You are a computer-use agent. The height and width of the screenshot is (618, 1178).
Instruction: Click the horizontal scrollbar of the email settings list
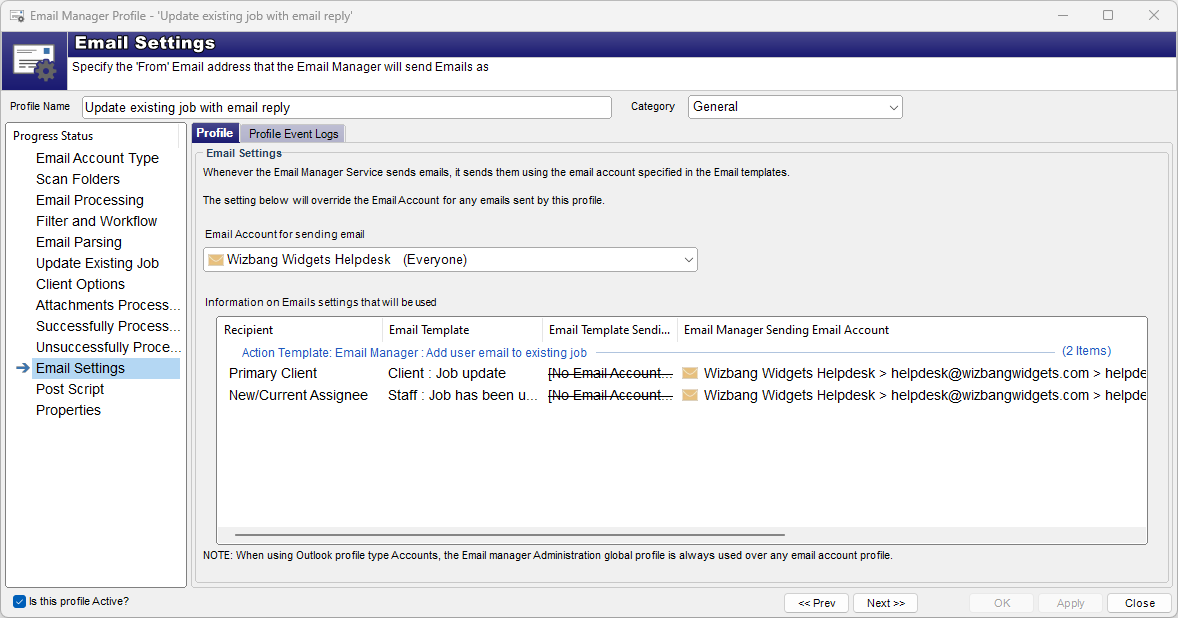point(509,535)
